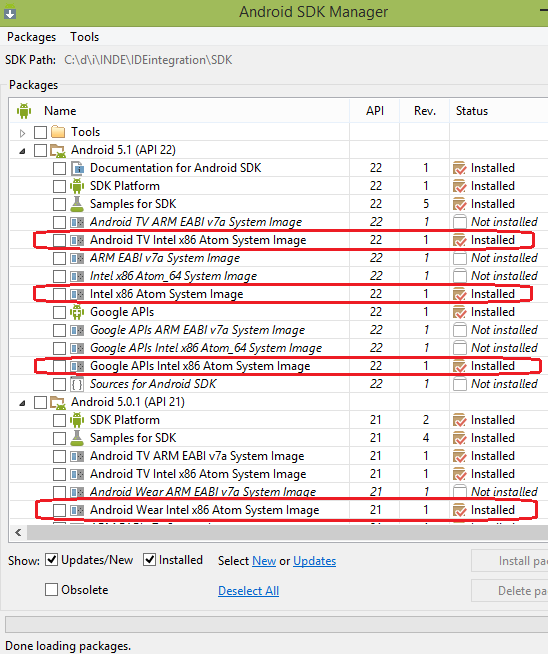Select the API 21 Android TV Intel x86 Atom row

279,474
